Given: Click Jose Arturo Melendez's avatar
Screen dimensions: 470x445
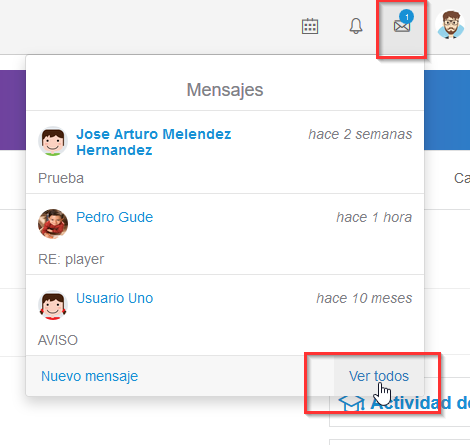Looking at the screenshot, I should coord(53,141).
